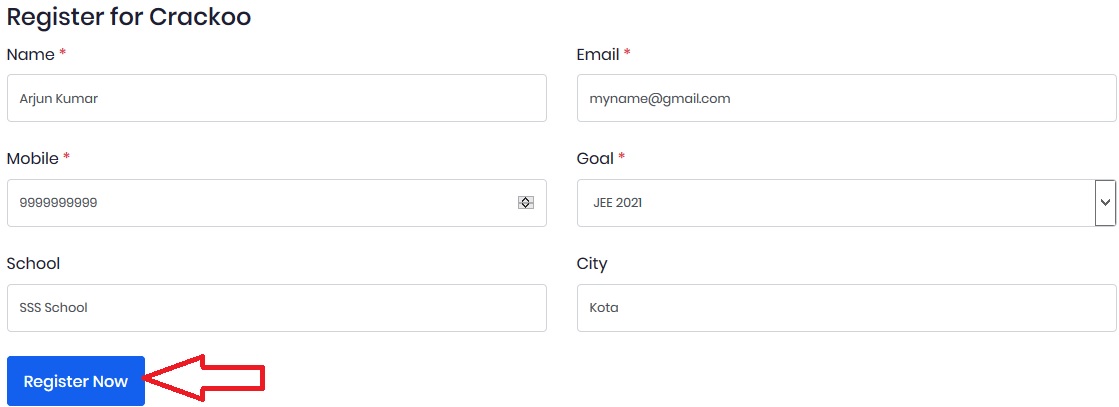Click the Mobile number input field

pyautogui.click(x=277, y=203)
